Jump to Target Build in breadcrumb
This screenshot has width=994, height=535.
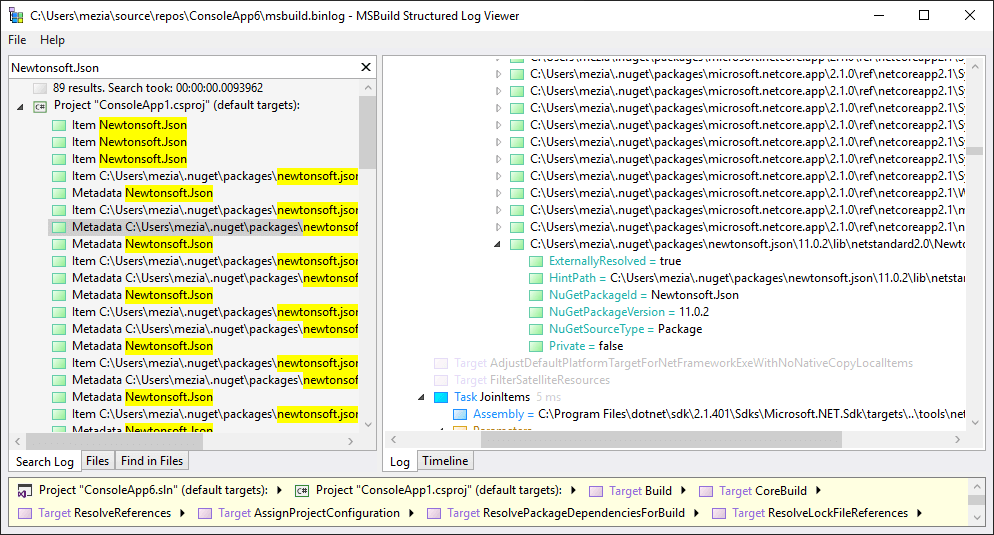[x=640, y=491]
